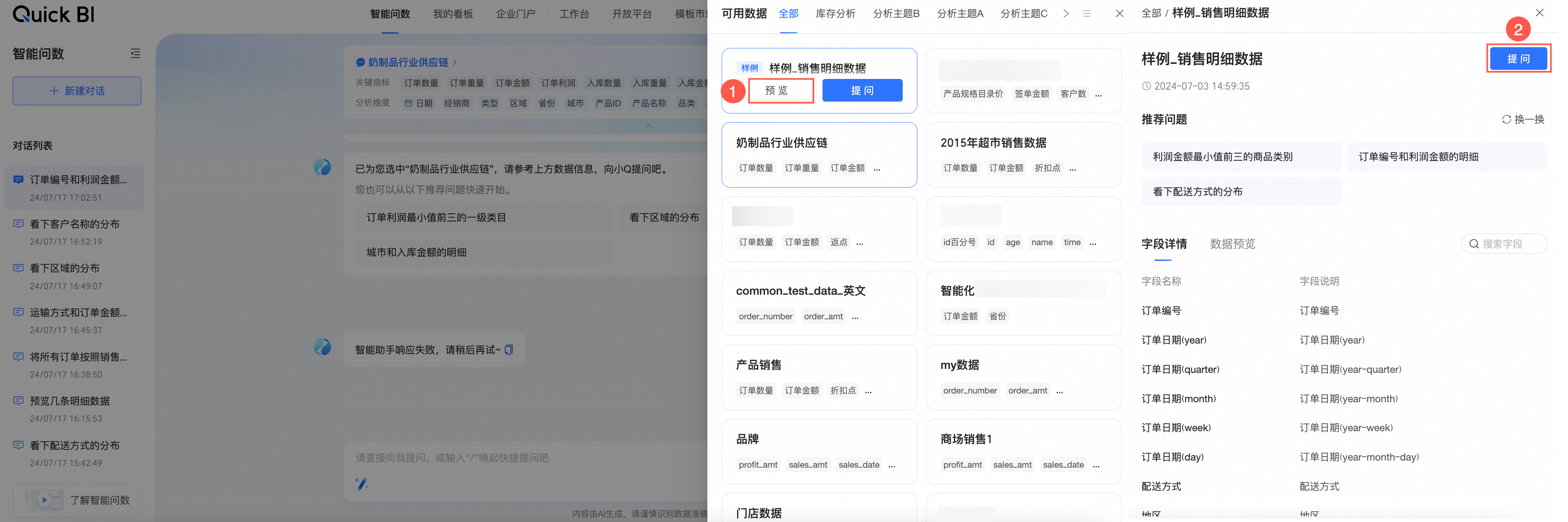
Task: Open 企业门户 in the top navigation
Action: tap(515, 13)
